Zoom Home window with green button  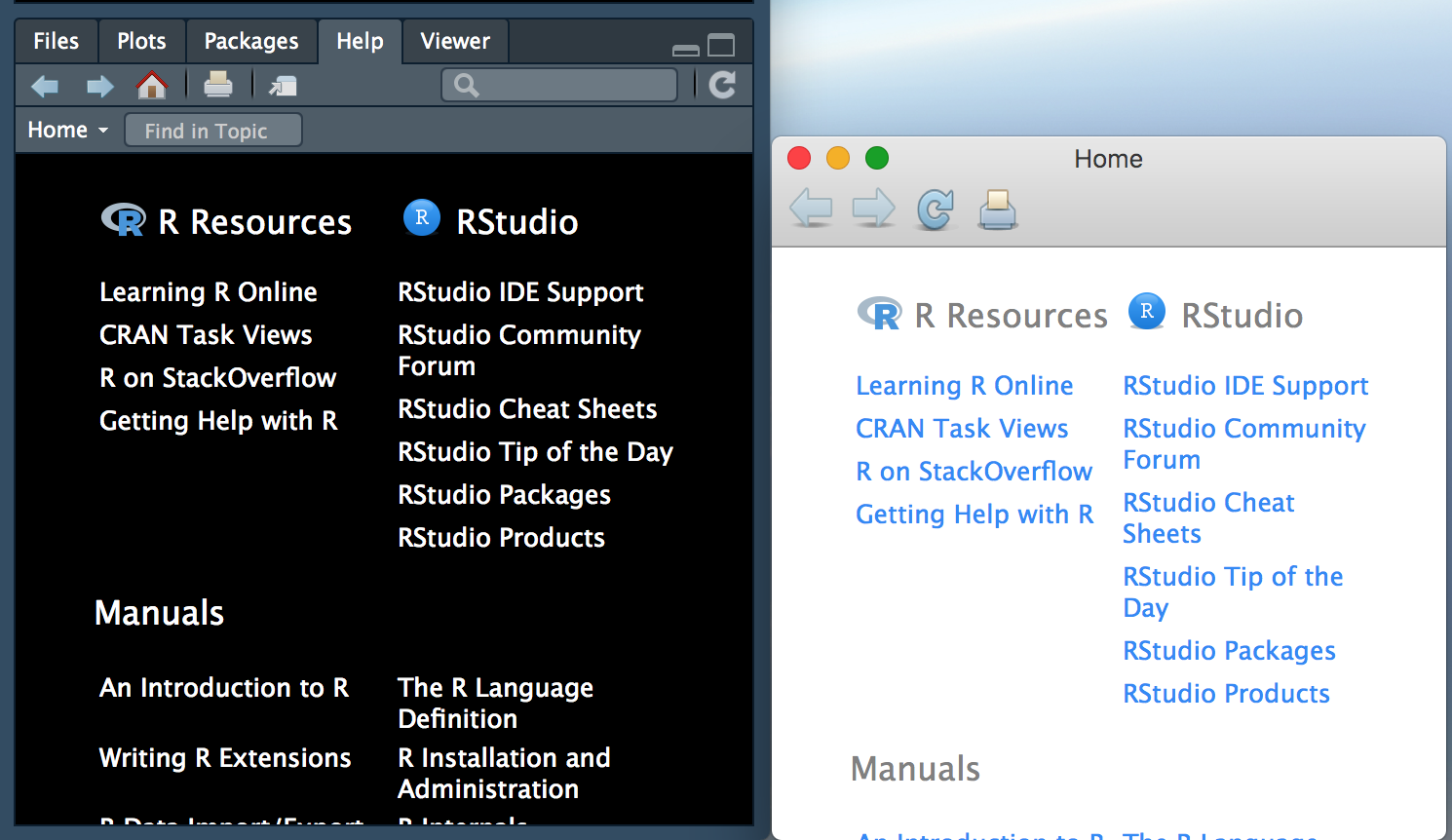(x=877, y=158)
